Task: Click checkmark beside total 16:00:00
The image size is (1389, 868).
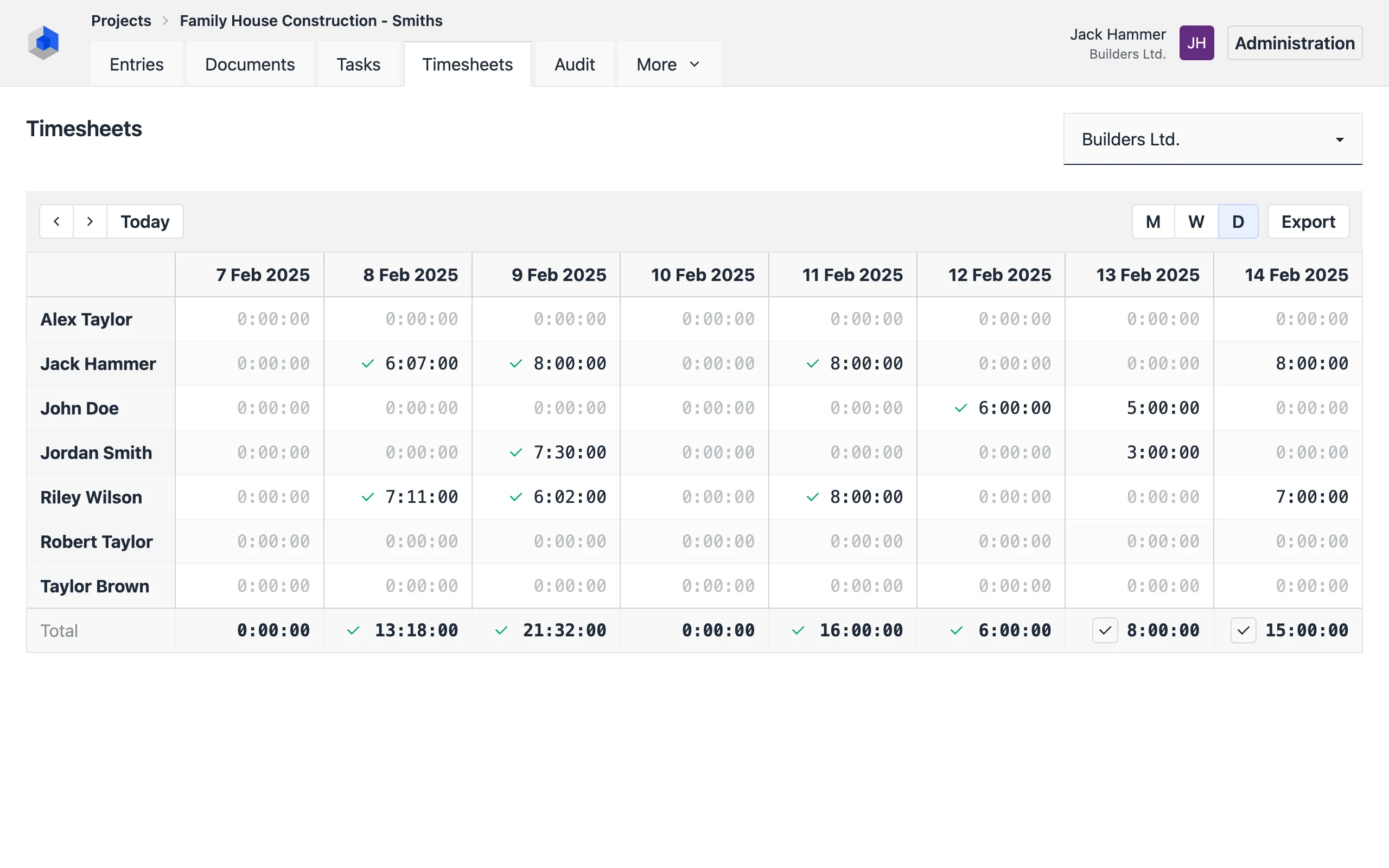Action: coord(798,630)
